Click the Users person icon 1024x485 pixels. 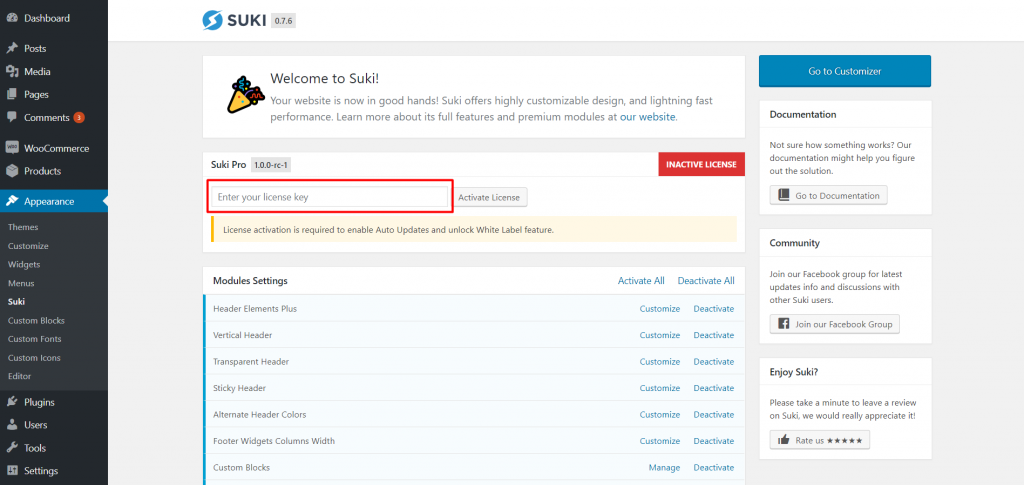point(12,425)
